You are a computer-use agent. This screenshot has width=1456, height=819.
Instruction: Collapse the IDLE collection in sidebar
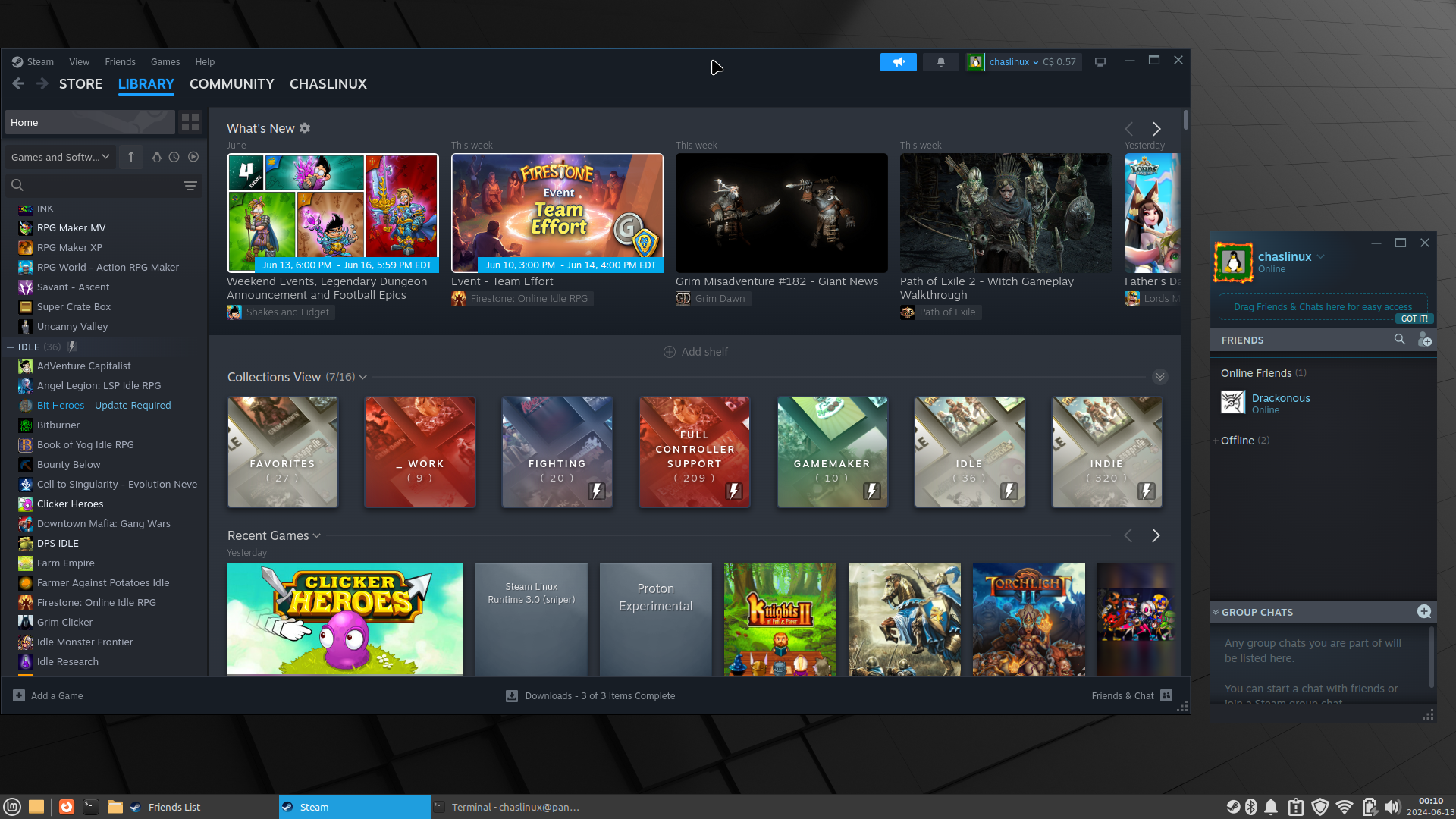pos(11,347)
